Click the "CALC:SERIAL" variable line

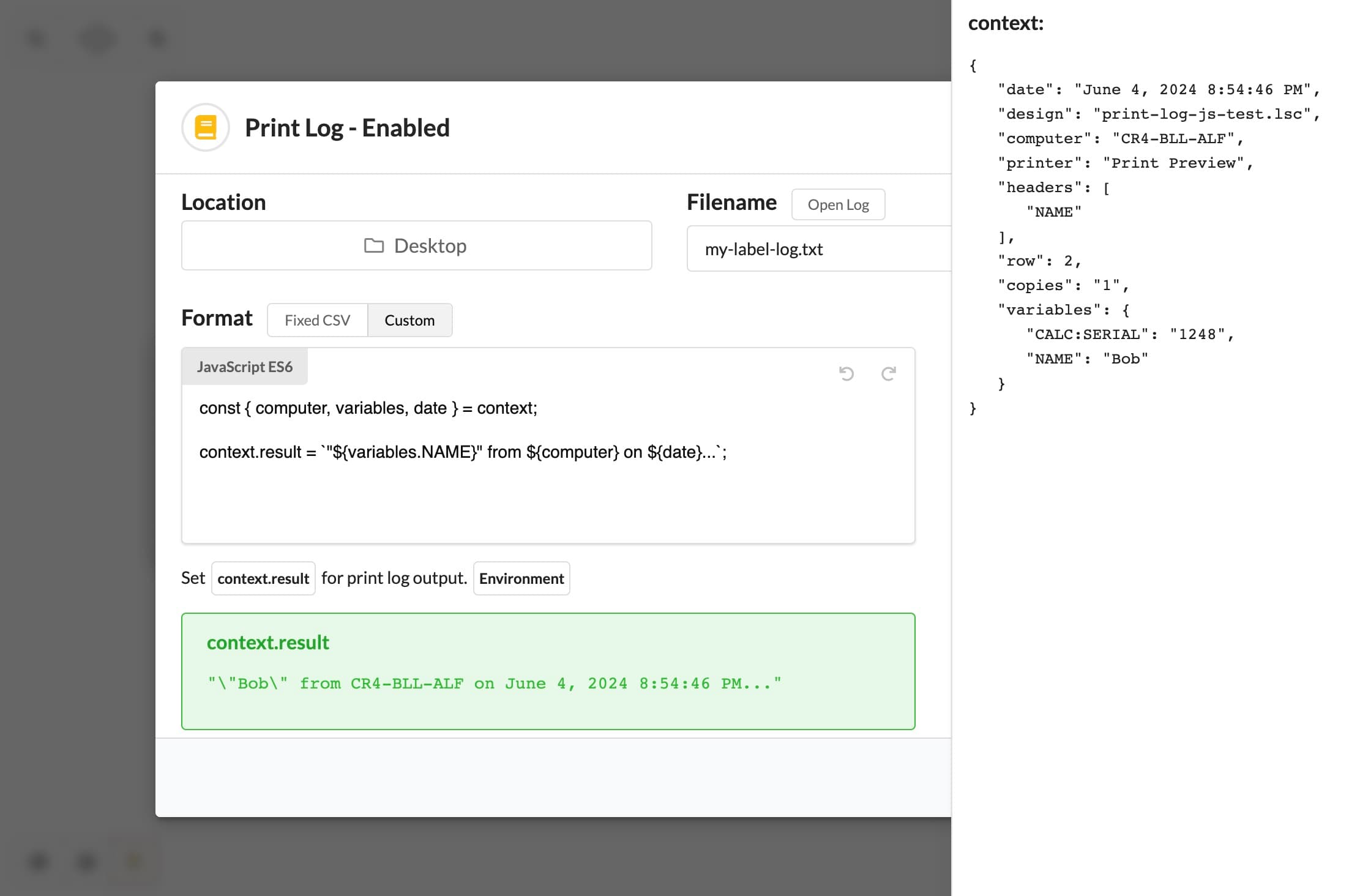pos(1130,335)
